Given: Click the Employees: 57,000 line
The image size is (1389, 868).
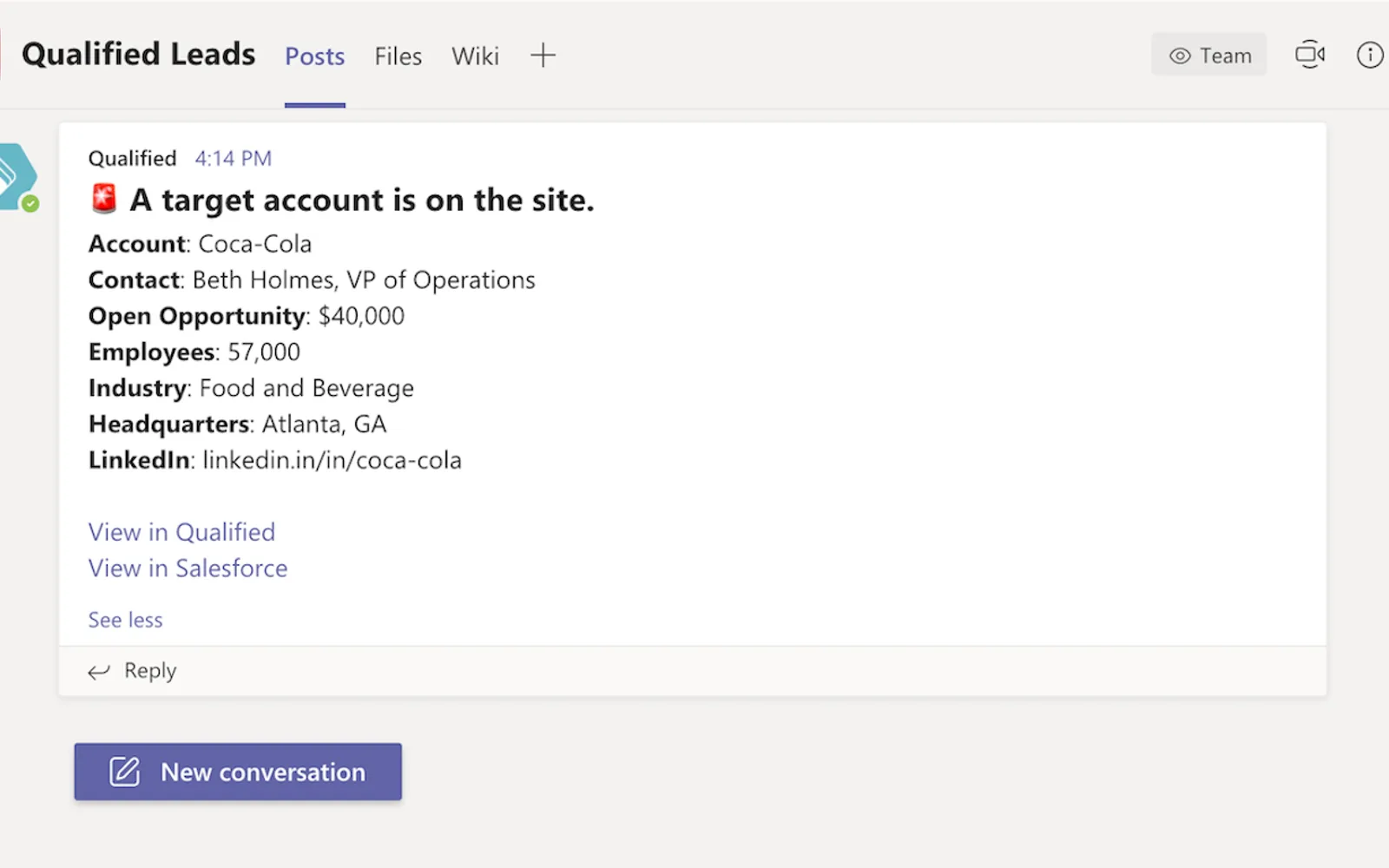Looking at the screenshot, I should point(194,352).
